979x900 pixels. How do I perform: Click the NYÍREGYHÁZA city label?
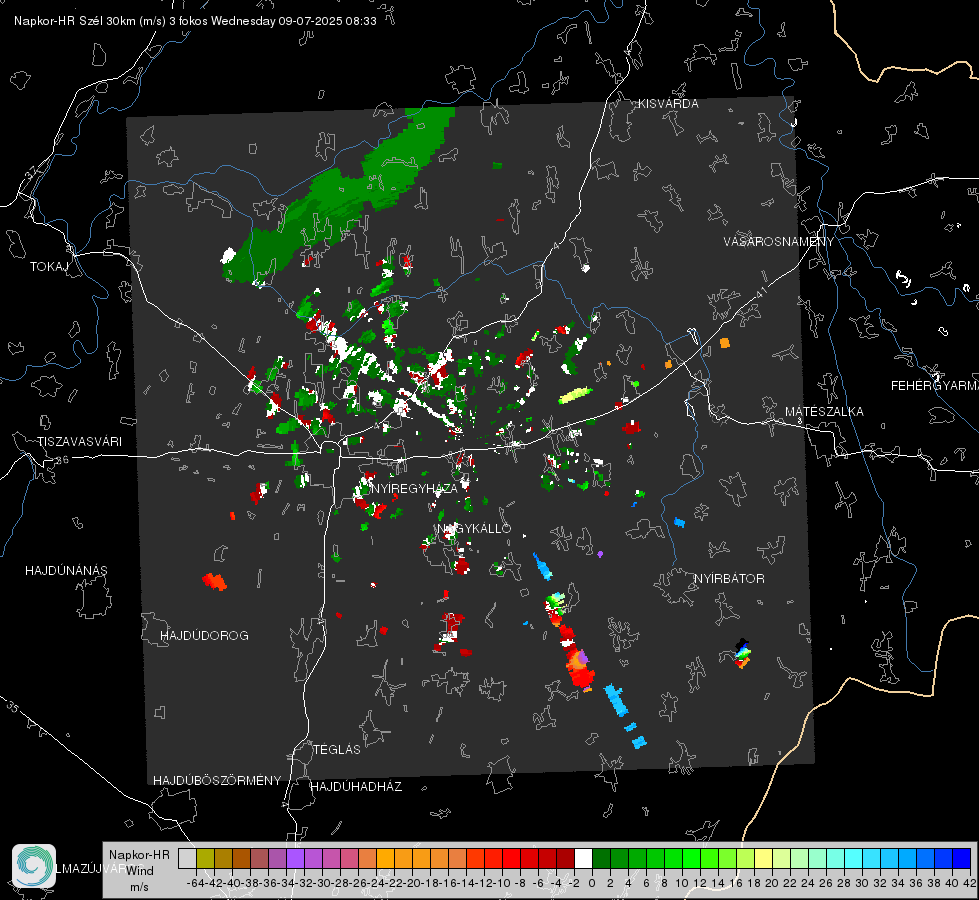[x=415, y=488]
